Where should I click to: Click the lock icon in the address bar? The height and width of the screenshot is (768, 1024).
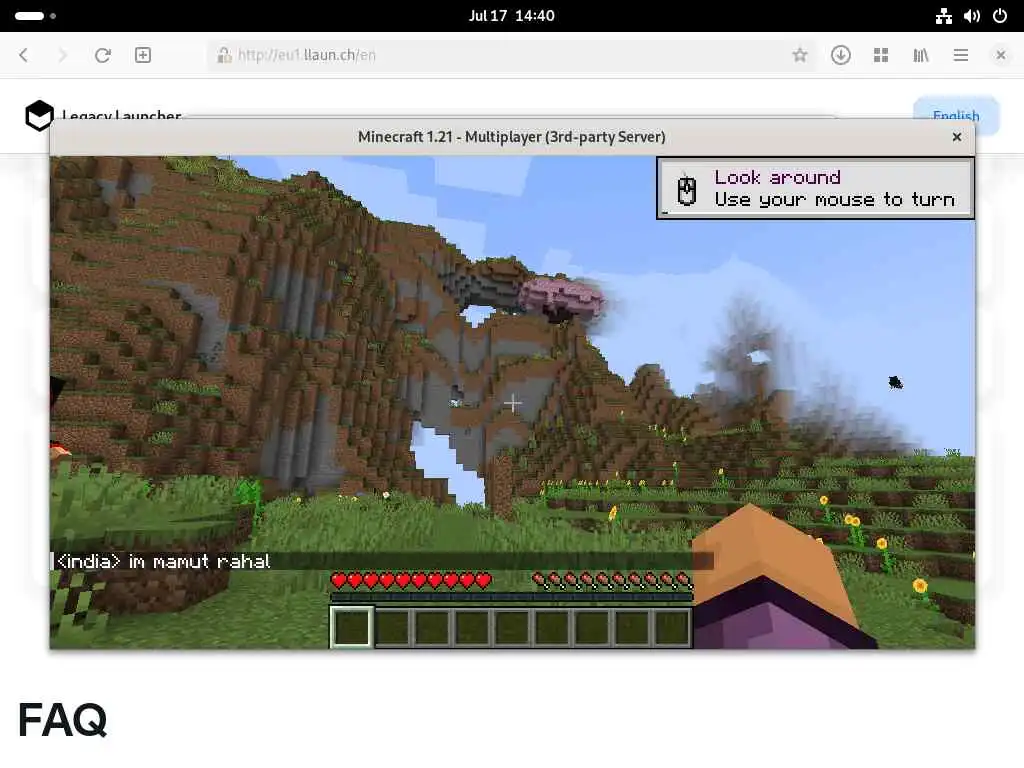click(224, 56)
